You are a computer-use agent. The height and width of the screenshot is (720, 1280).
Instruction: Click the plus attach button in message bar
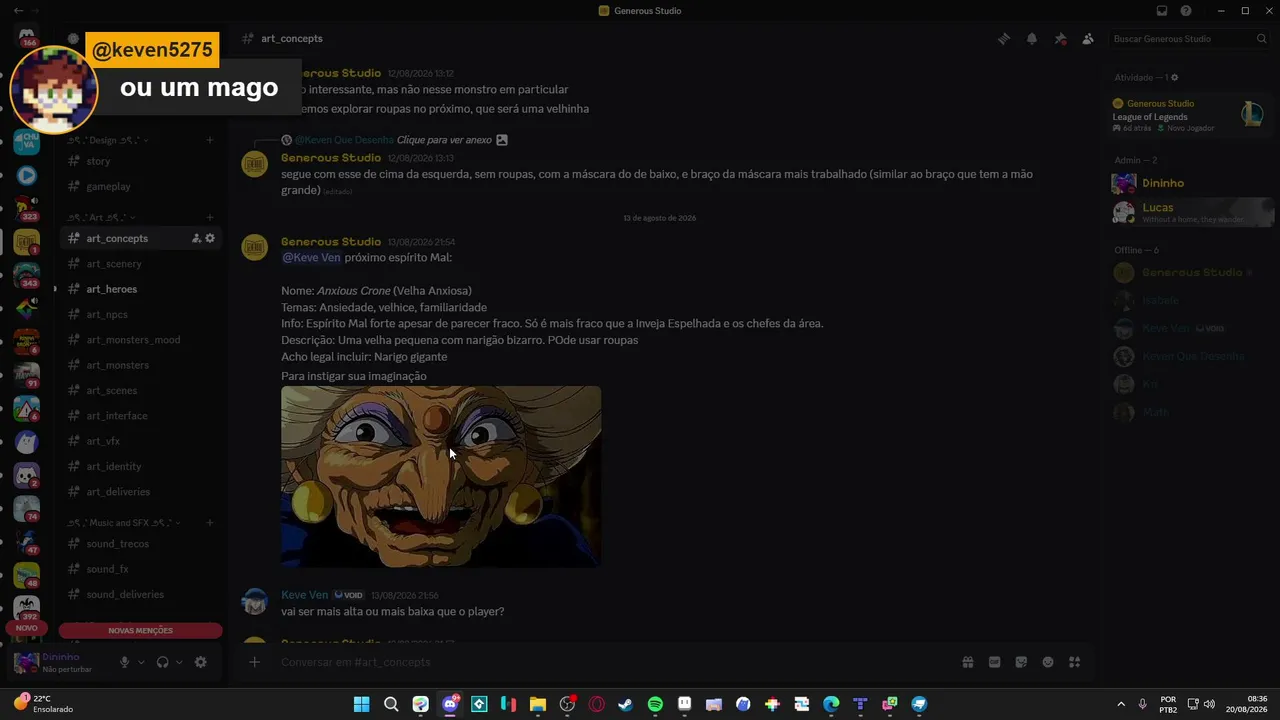(x=254, y=662)
